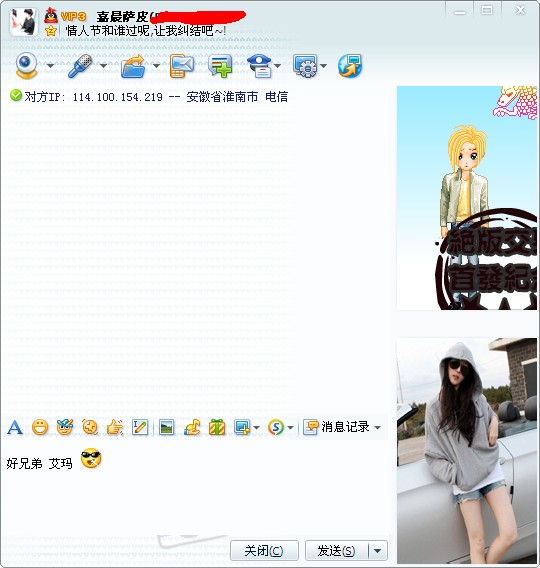This screenshot has height=568, width=540.
Task: Open 消息记录 message history
Action: (336, 427)
